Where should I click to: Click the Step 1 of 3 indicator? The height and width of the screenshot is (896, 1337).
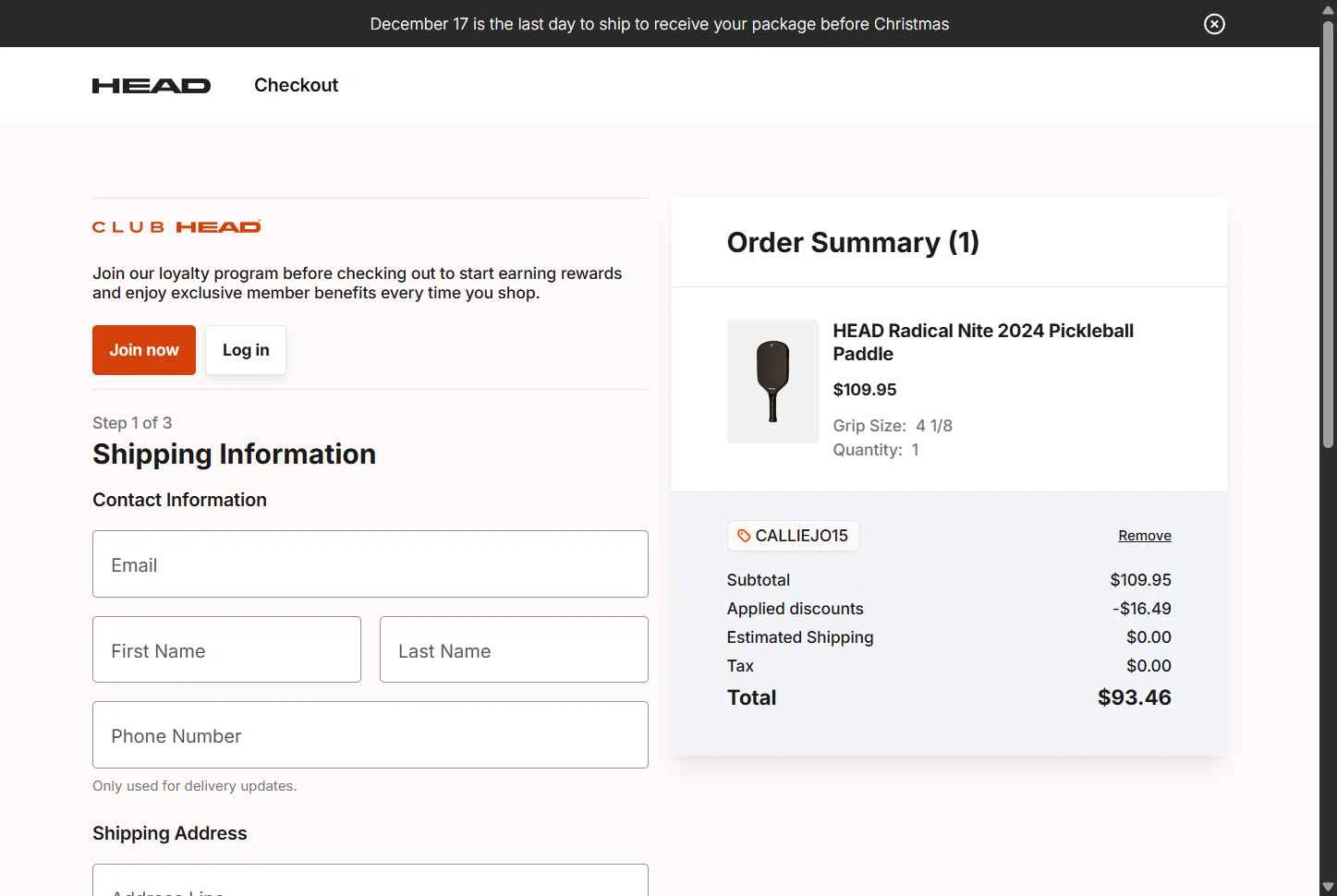tap(132, 423)
